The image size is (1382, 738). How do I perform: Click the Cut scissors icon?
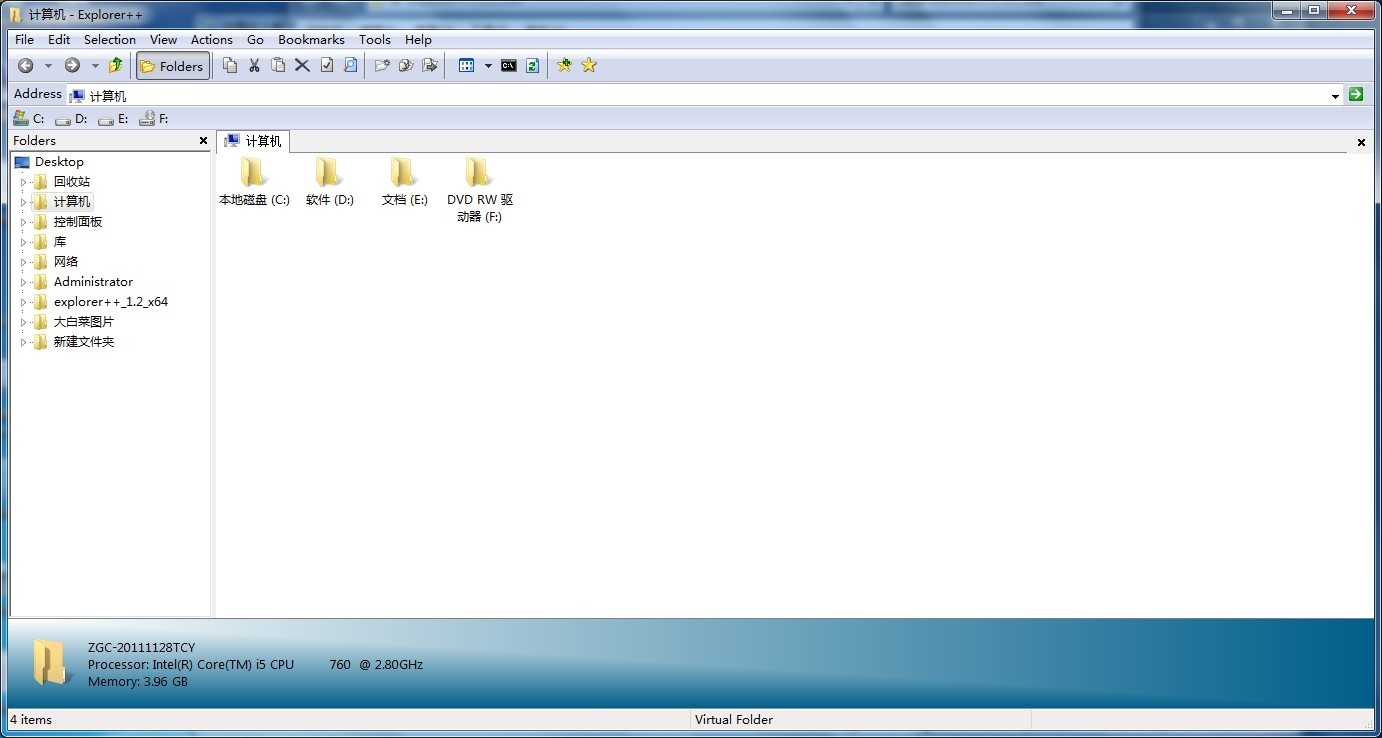(x=254, y=66)
